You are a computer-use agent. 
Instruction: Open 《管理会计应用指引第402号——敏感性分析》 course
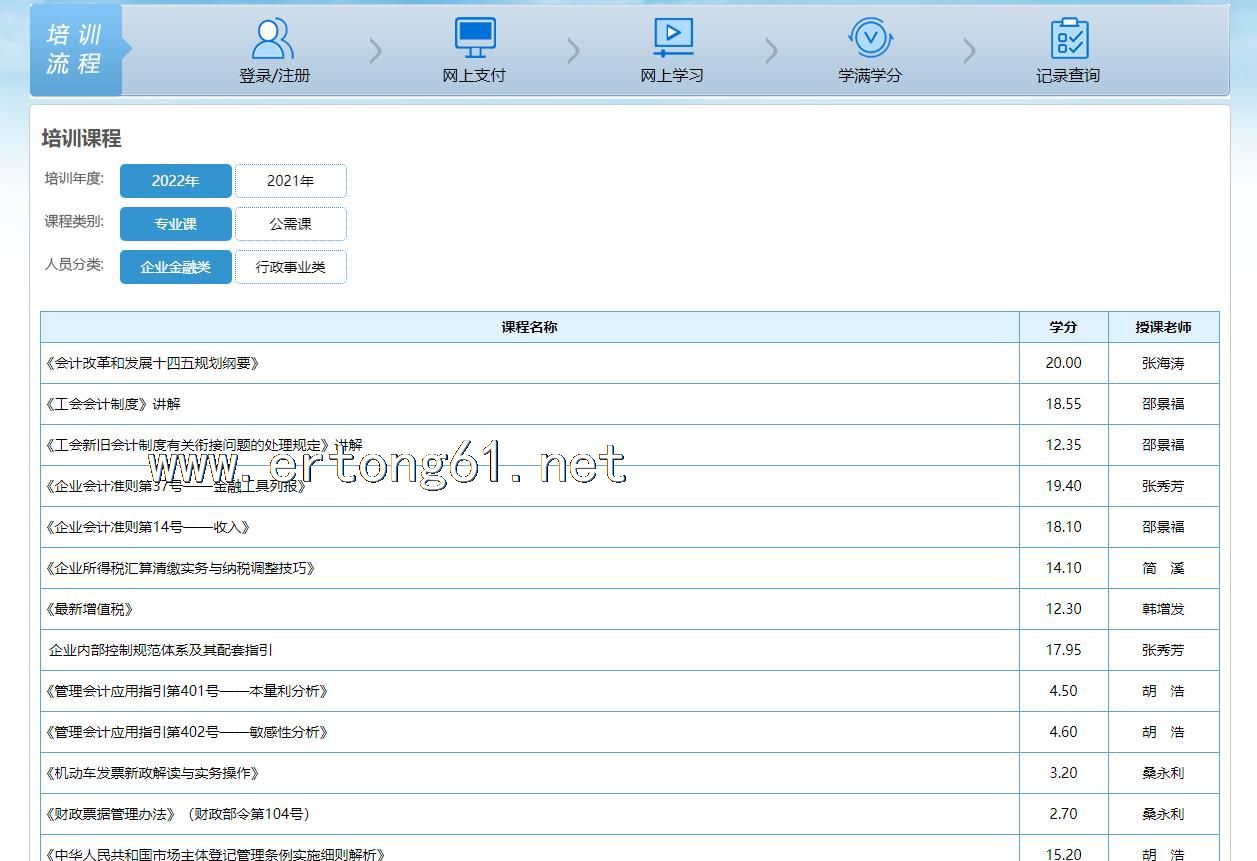(186, 732)
